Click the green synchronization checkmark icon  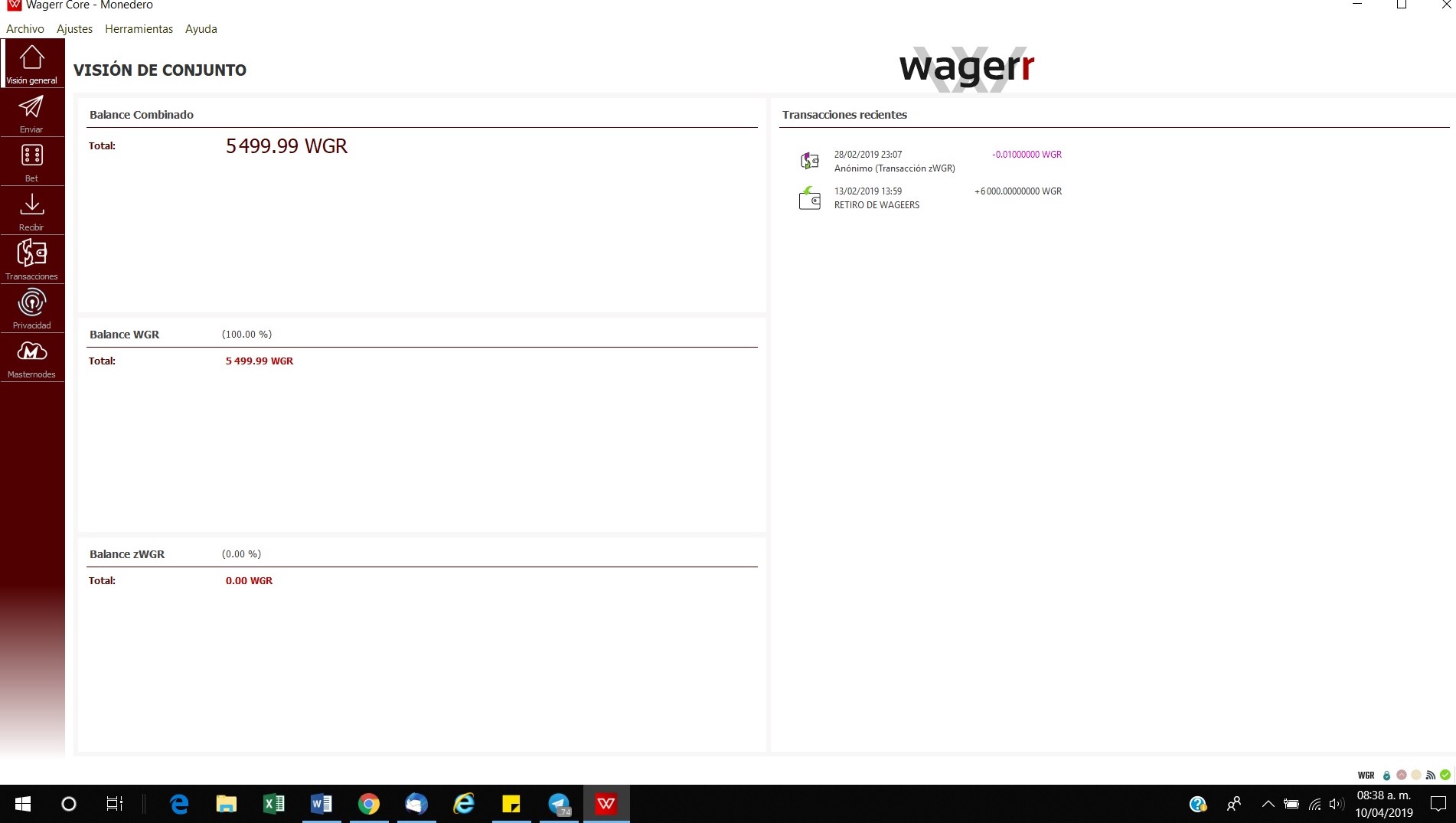(x=1445, y=775)
